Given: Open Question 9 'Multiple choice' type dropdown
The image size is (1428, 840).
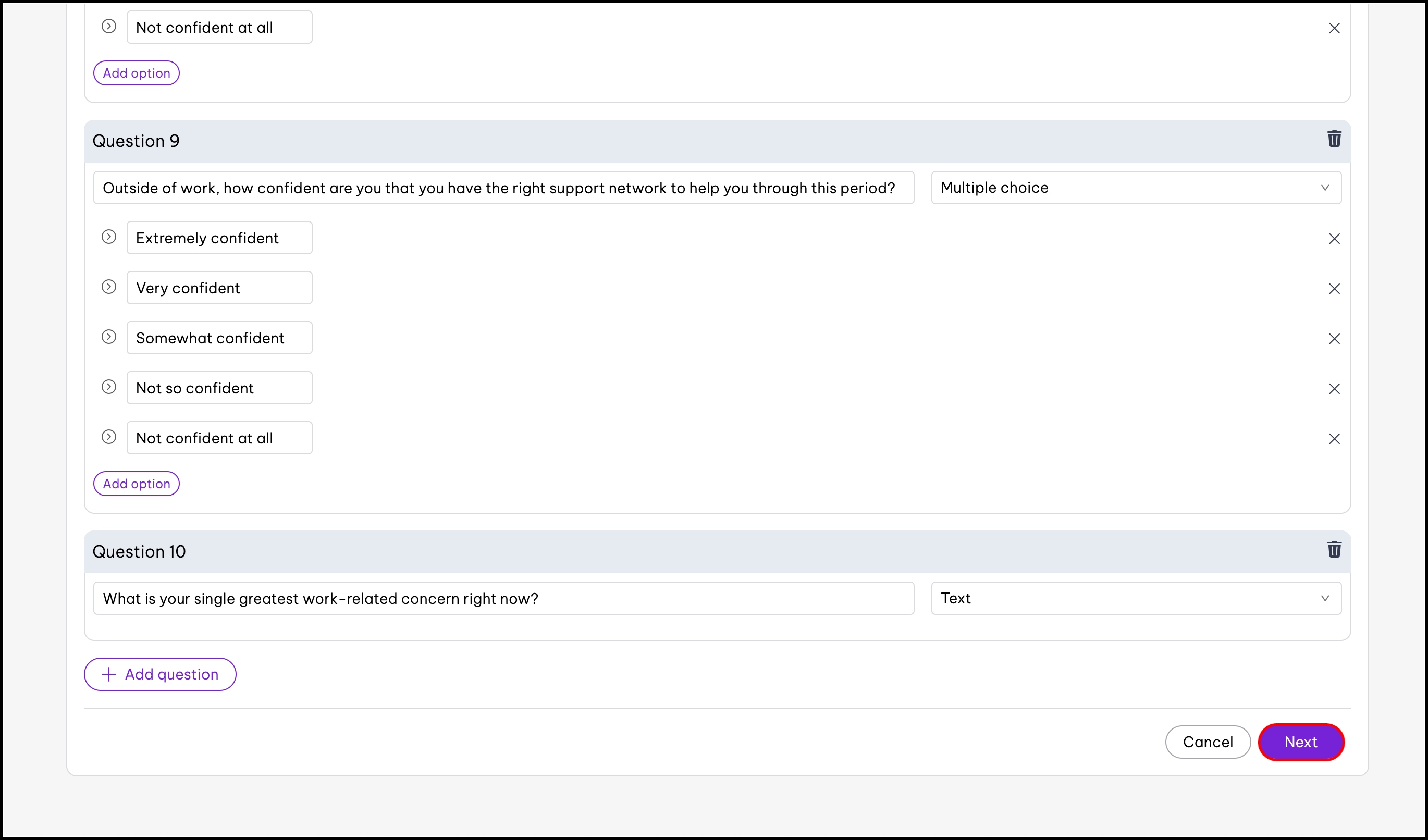Looking at the screenshot, I should [1136, 188].
